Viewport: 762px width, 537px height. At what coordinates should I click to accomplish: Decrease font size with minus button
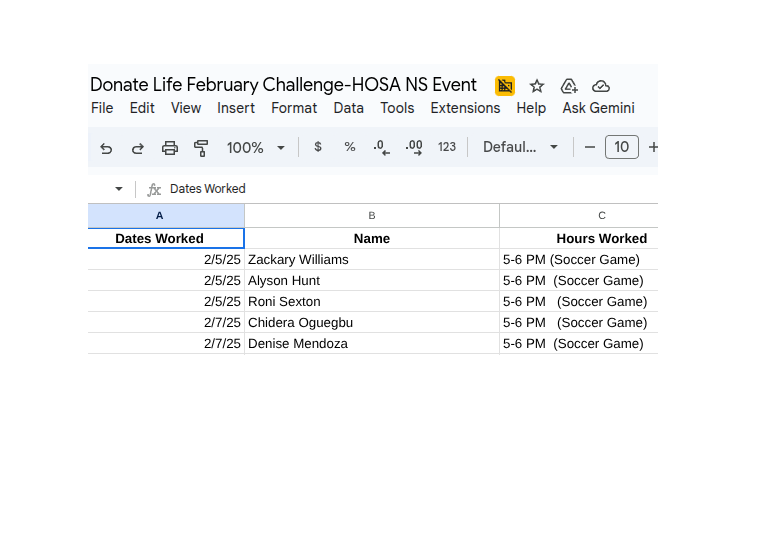click(x=590, y=147)
